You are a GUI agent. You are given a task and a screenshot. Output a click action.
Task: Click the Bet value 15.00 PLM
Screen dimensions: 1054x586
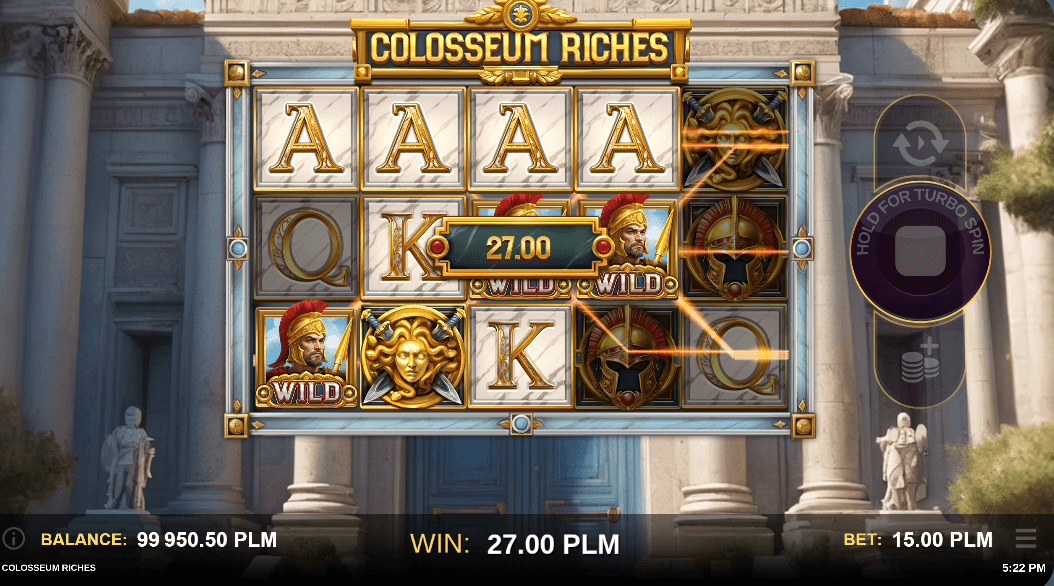942,539
